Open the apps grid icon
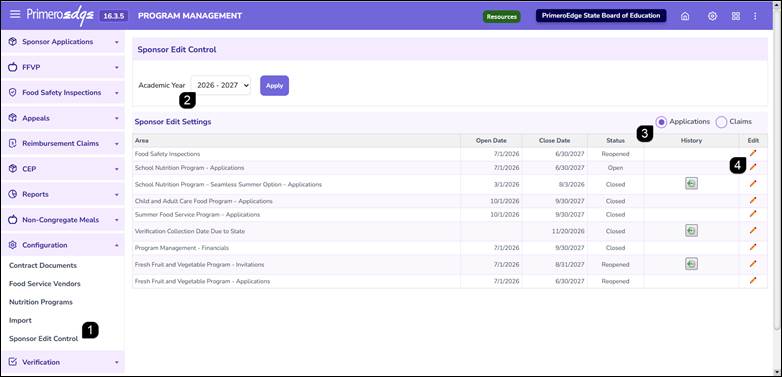Screen dimensions: 782x377 coord(736,16)
